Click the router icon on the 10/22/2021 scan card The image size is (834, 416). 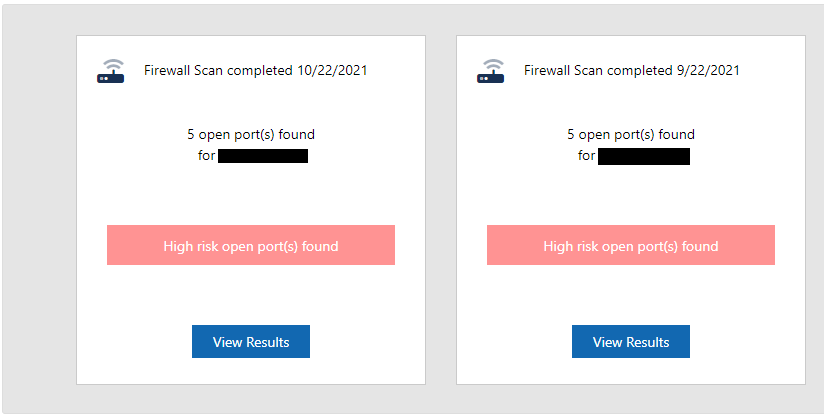click(x=111, y=71)
